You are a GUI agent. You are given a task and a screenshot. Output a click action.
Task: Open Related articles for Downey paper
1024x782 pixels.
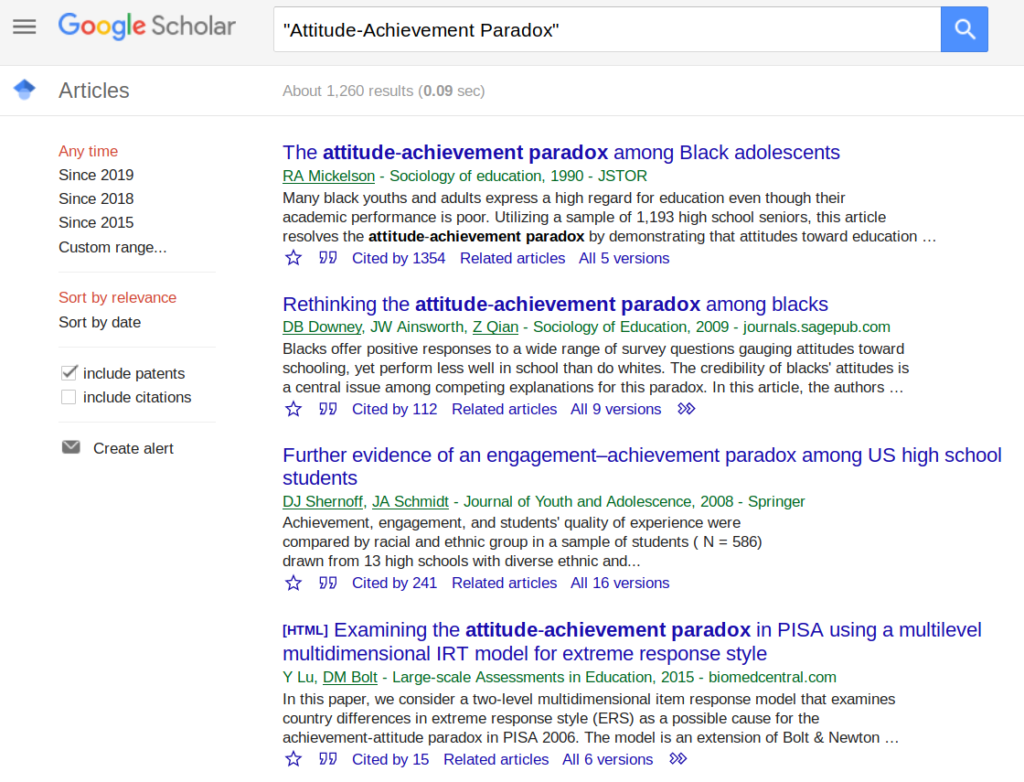(504, 409)
